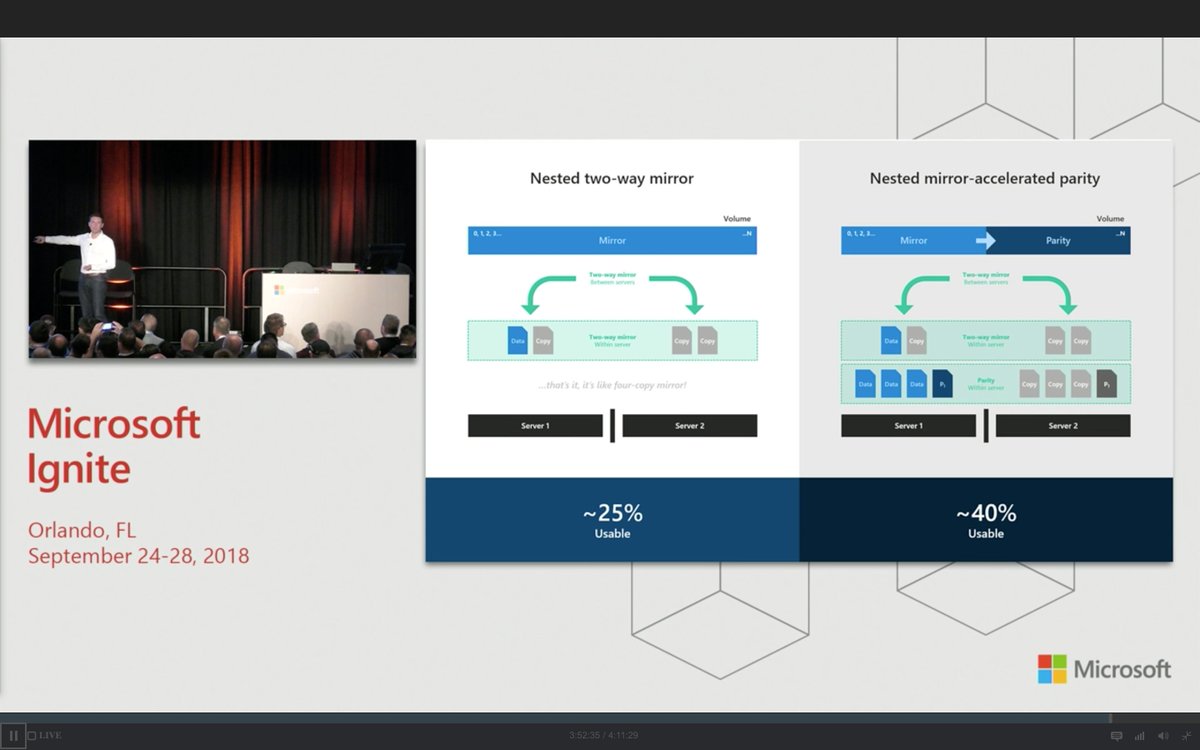Click the 3:52:35 / 4:11:29 time display

point(604,736)
